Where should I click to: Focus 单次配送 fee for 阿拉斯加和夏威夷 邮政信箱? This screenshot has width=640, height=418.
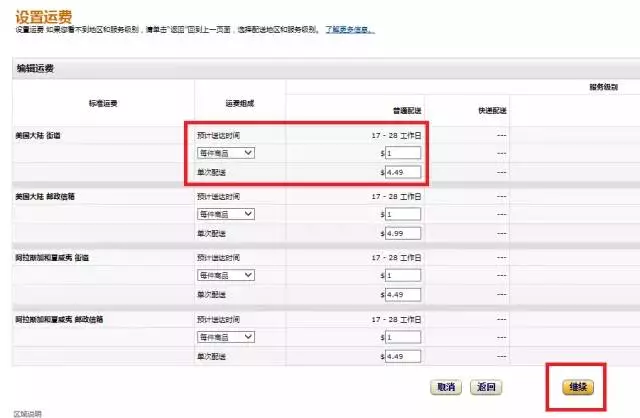point(403,356)
